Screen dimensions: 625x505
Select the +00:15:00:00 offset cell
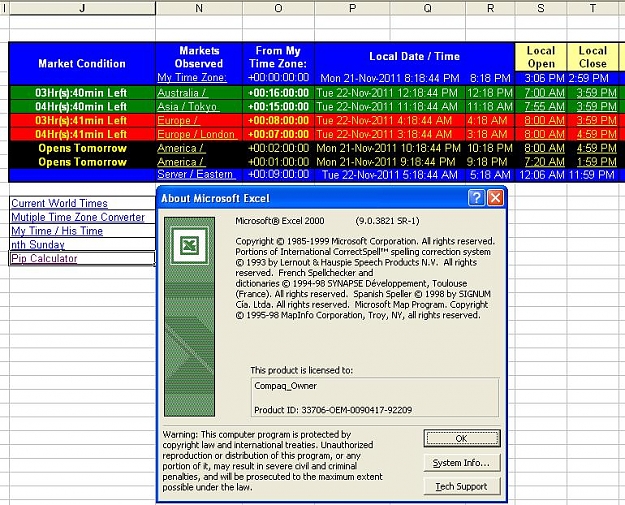[x=278, y=107]
